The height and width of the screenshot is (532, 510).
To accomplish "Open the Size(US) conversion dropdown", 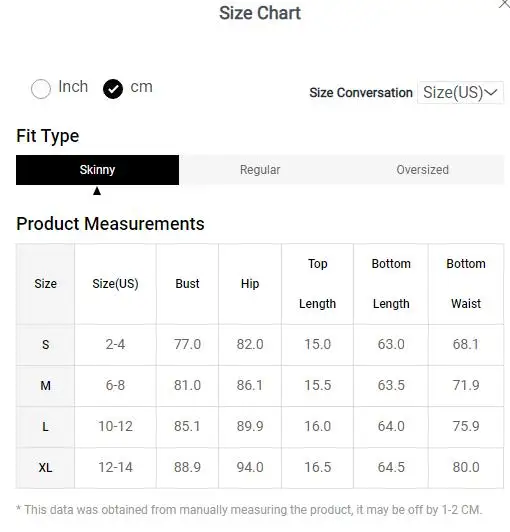I will click(460, 92).
